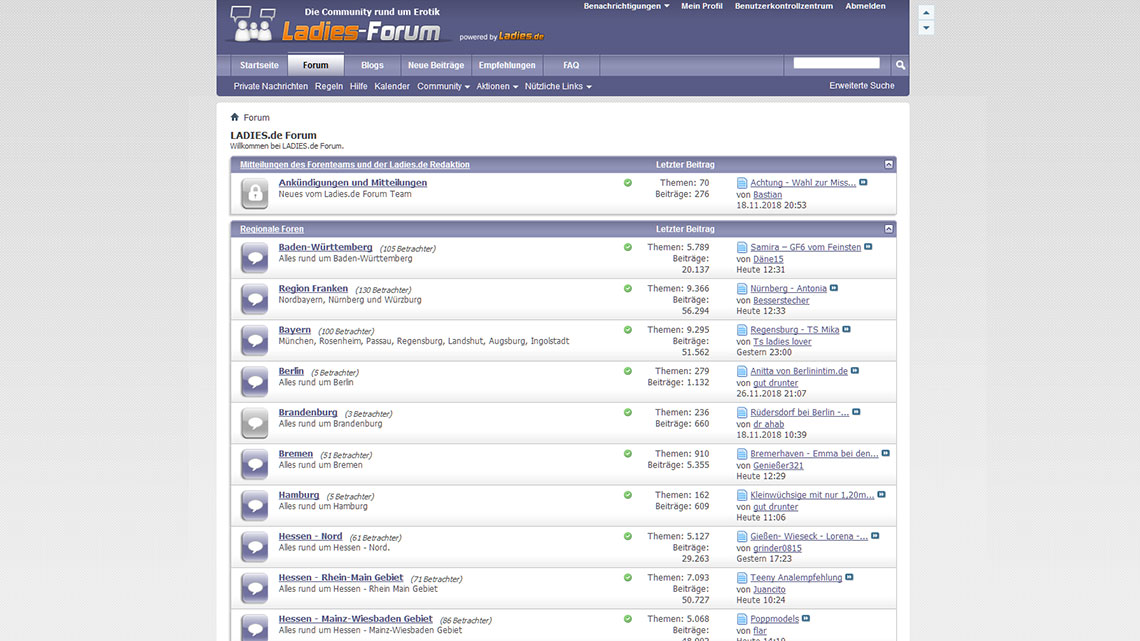
Task: Click the search magnifier icon
Action: tap(900, 65)
